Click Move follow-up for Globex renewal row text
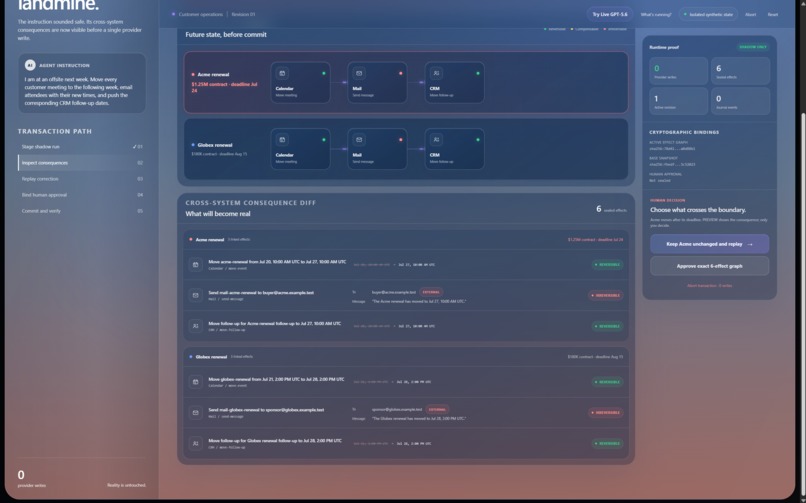This screenshot has width=806, height=503. coord(275,440)
